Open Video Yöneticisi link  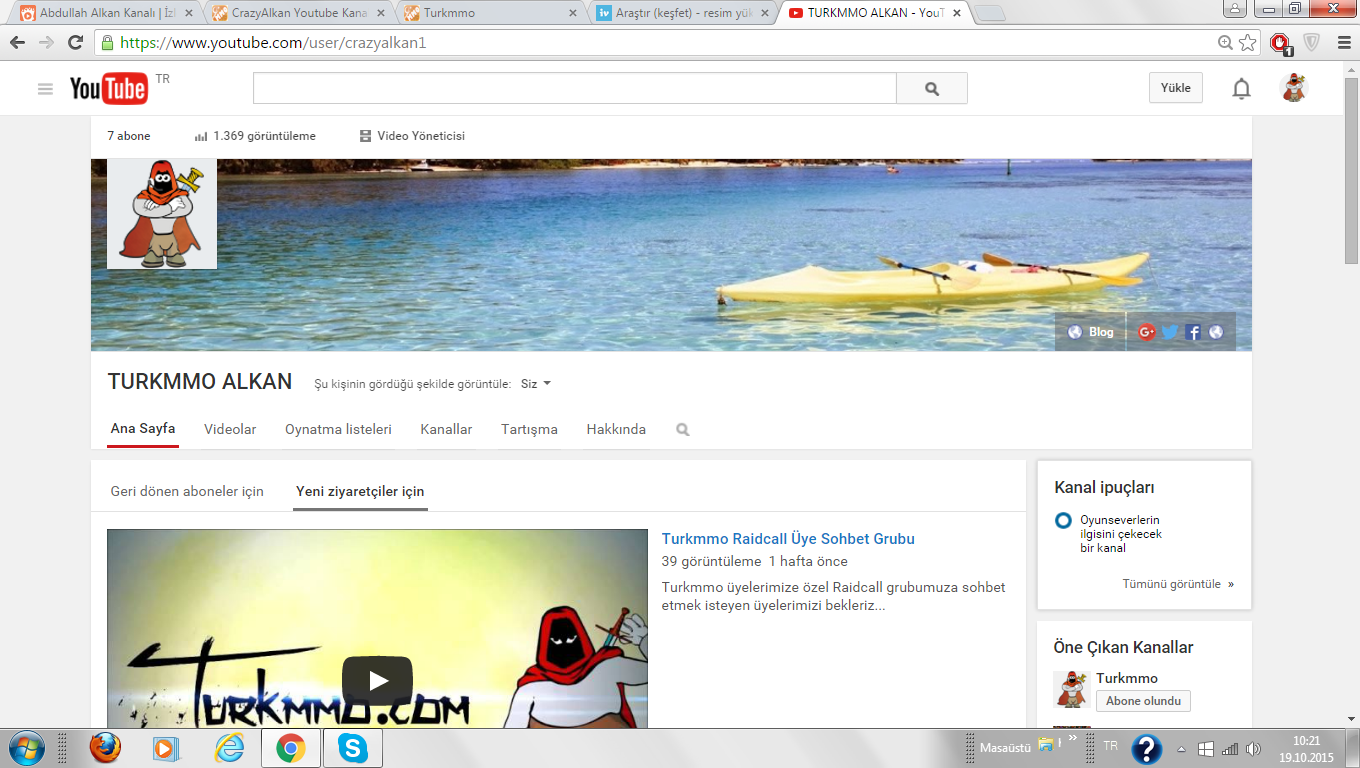click(412, 136)
